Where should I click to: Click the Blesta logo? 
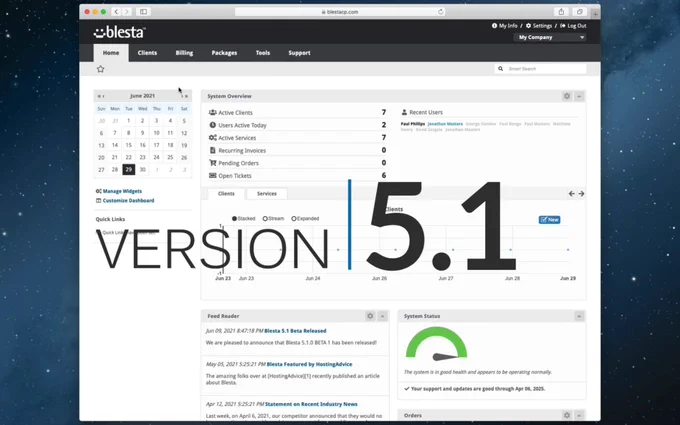119,32
